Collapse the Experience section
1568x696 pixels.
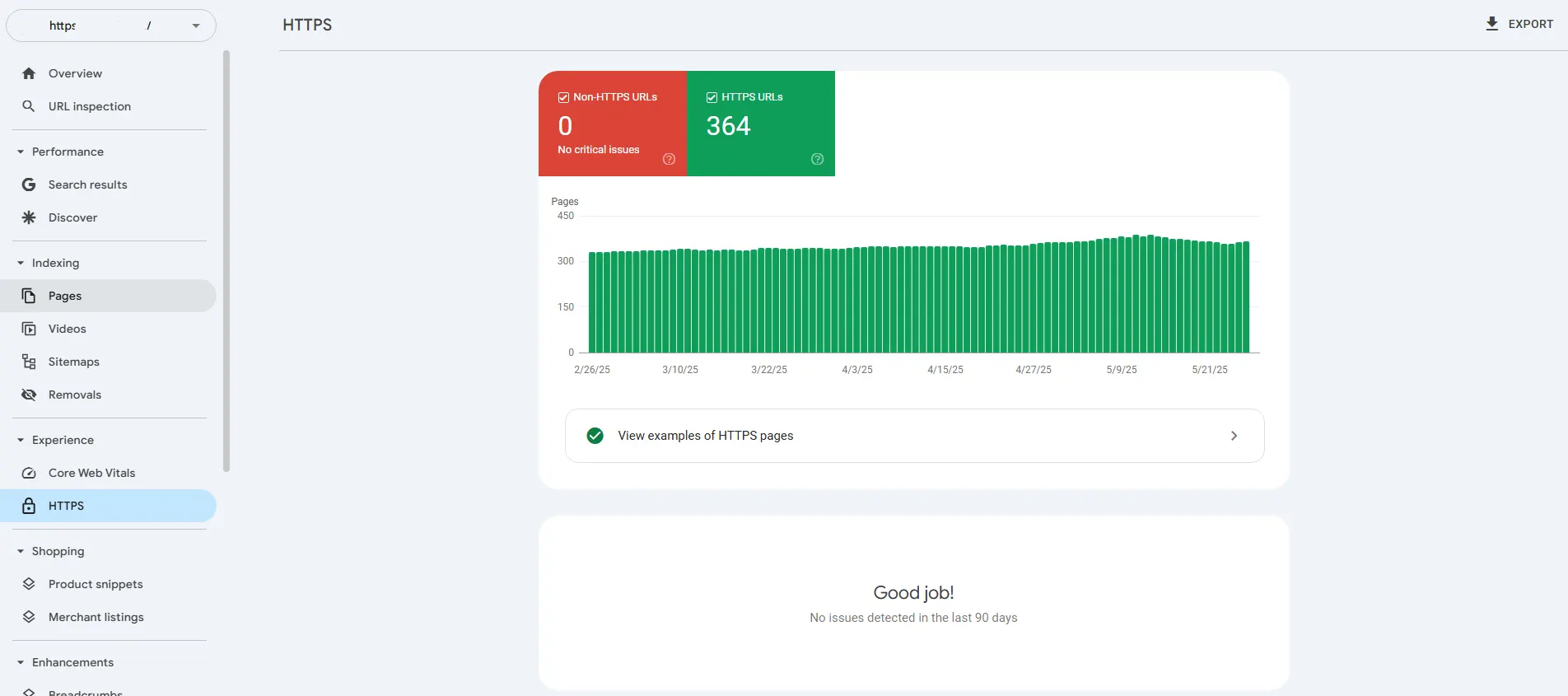tap(21, 440)
